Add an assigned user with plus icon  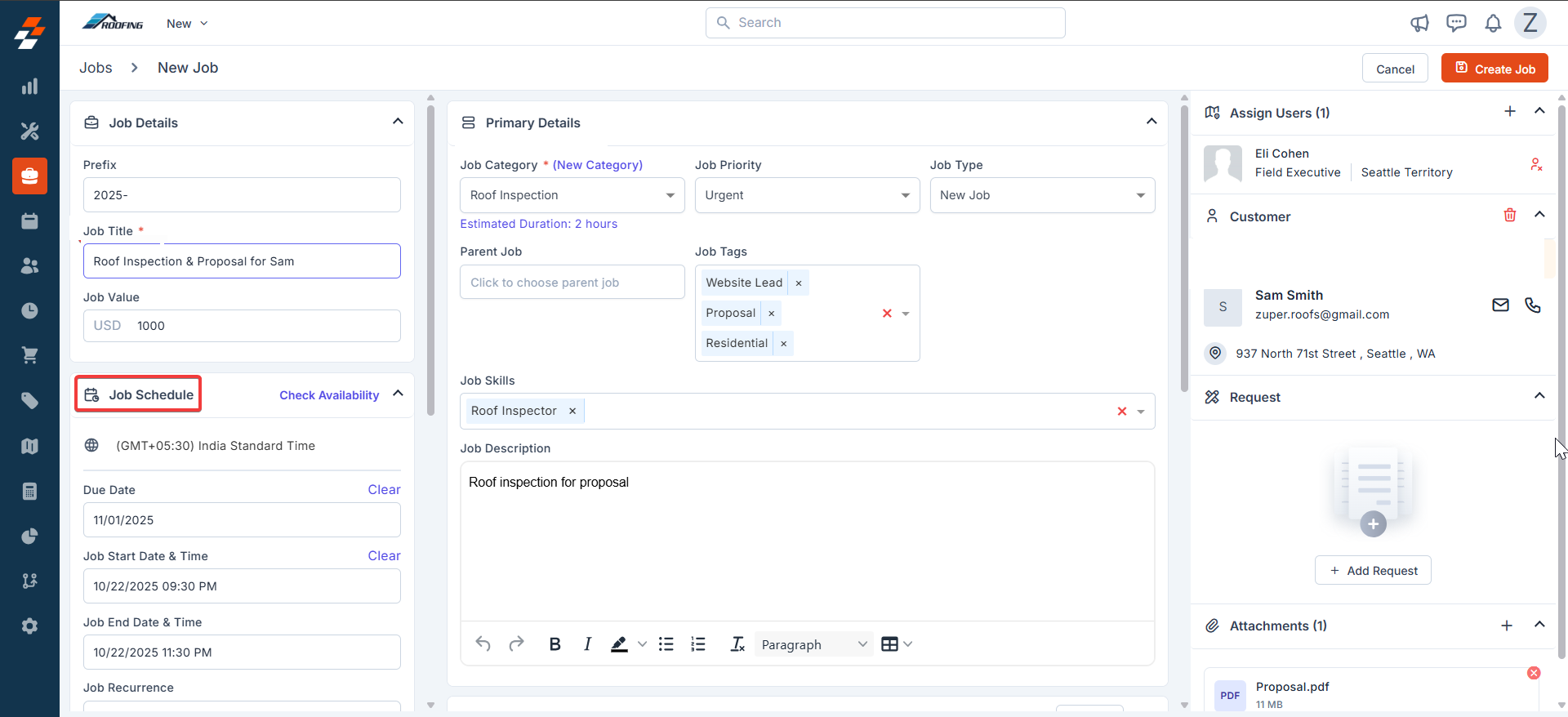[1510, 111]
